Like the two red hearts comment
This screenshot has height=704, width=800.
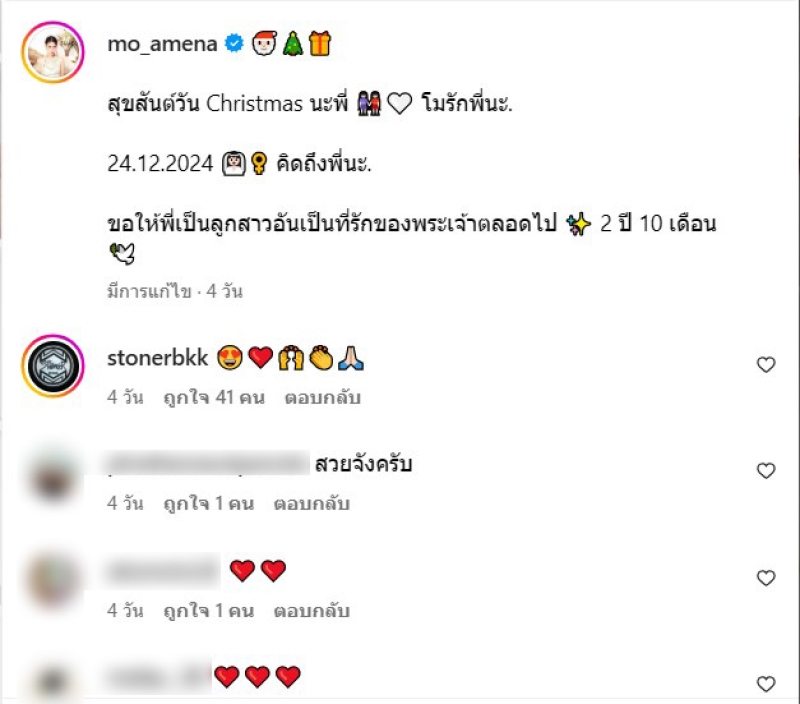click(766, 577)
